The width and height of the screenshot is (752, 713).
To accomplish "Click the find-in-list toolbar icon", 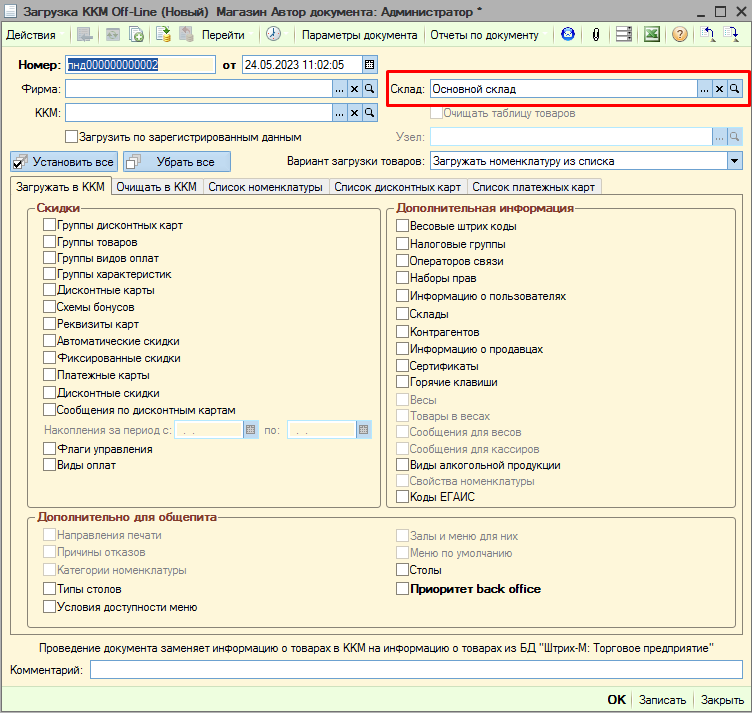I will 84,35.
